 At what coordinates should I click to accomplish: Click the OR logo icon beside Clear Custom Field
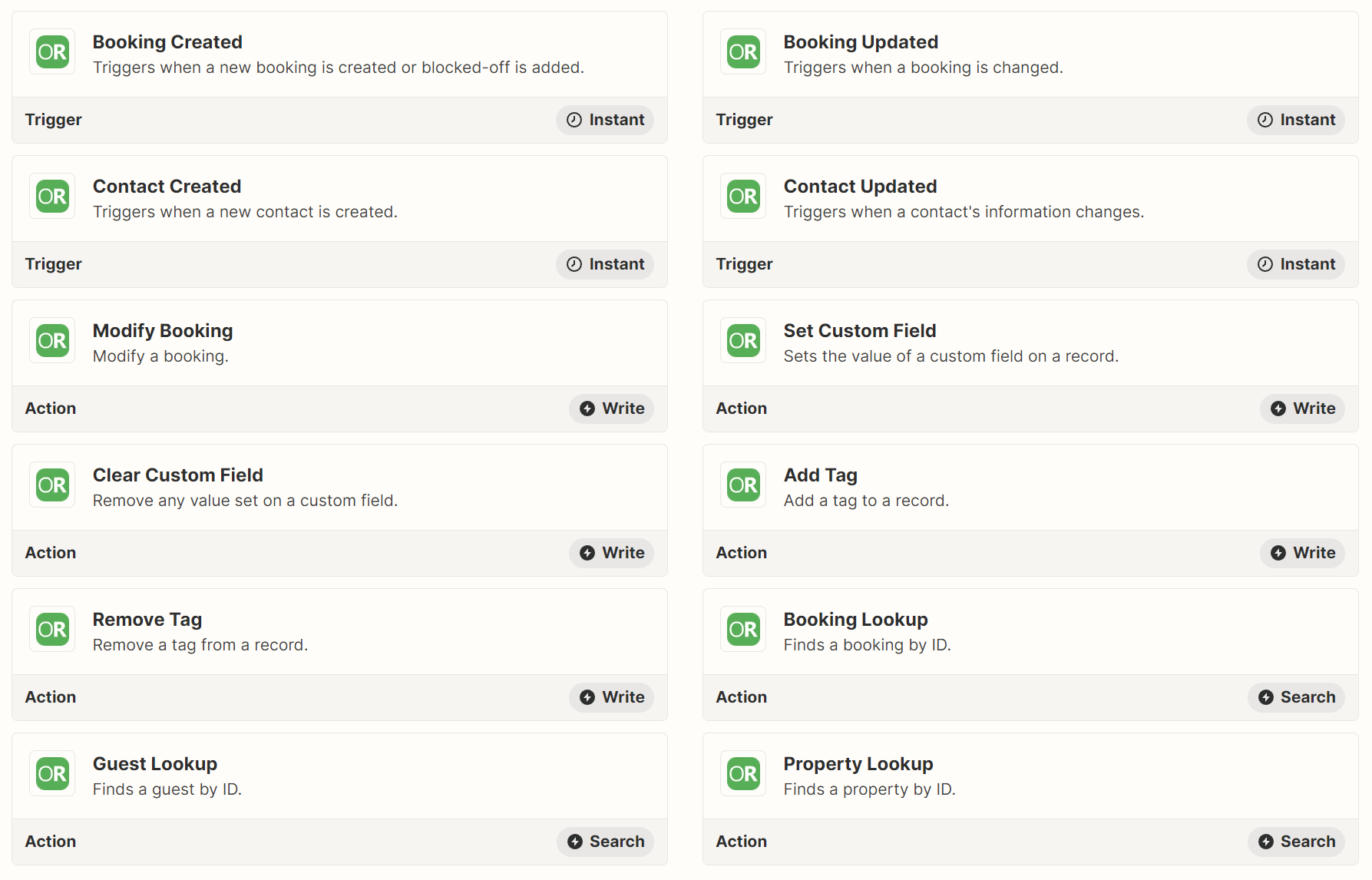[52, 485]
